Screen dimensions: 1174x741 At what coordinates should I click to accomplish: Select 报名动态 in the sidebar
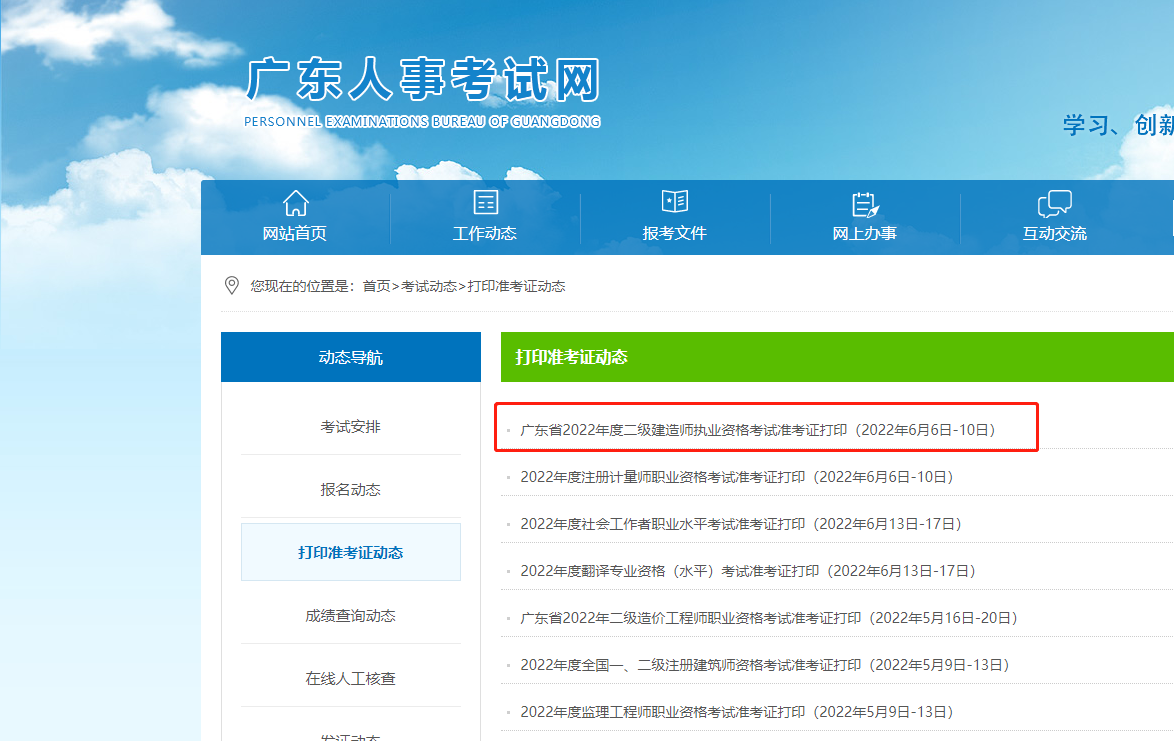click(x=350, y=490)
